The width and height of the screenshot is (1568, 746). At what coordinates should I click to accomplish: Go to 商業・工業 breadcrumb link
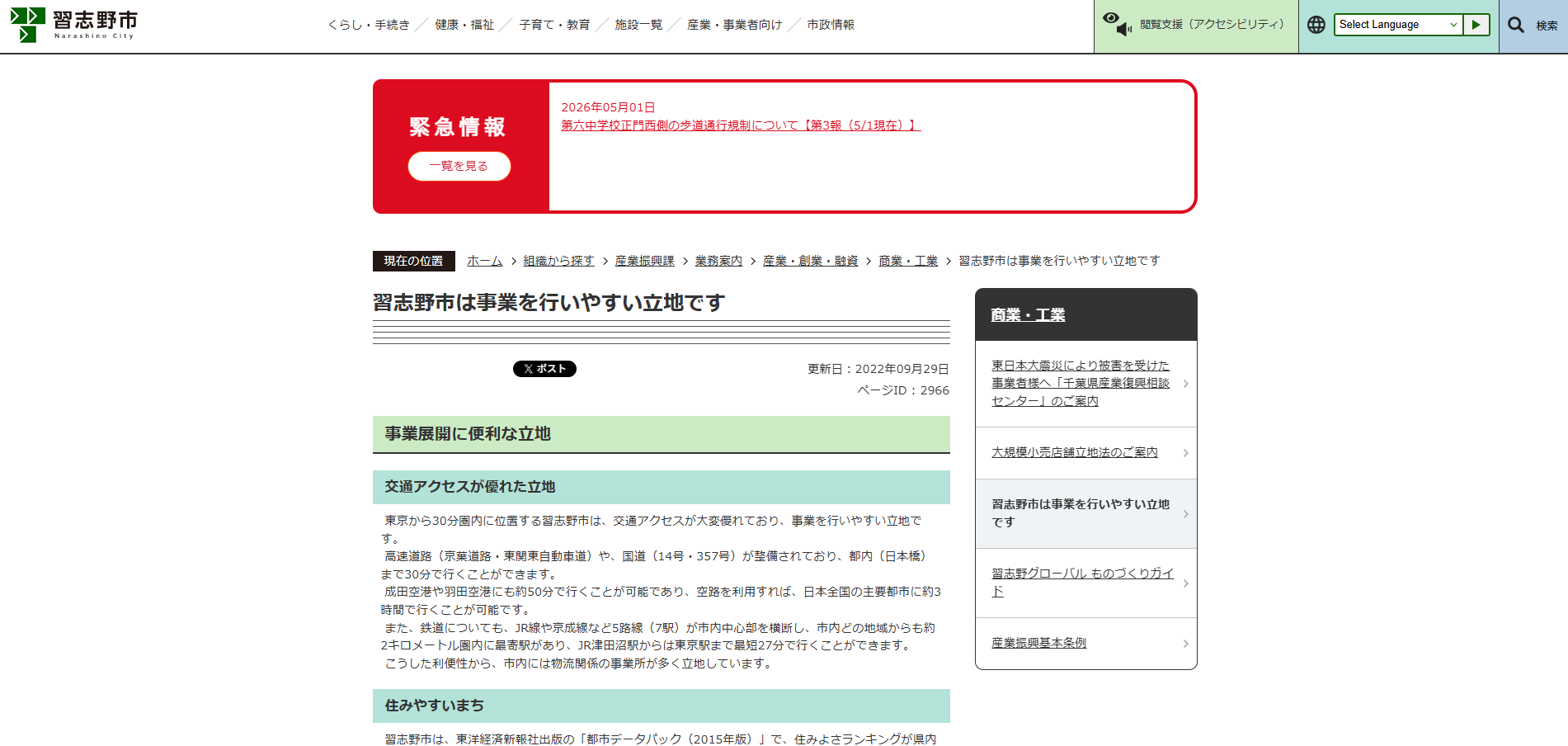(x=908, y=261)
